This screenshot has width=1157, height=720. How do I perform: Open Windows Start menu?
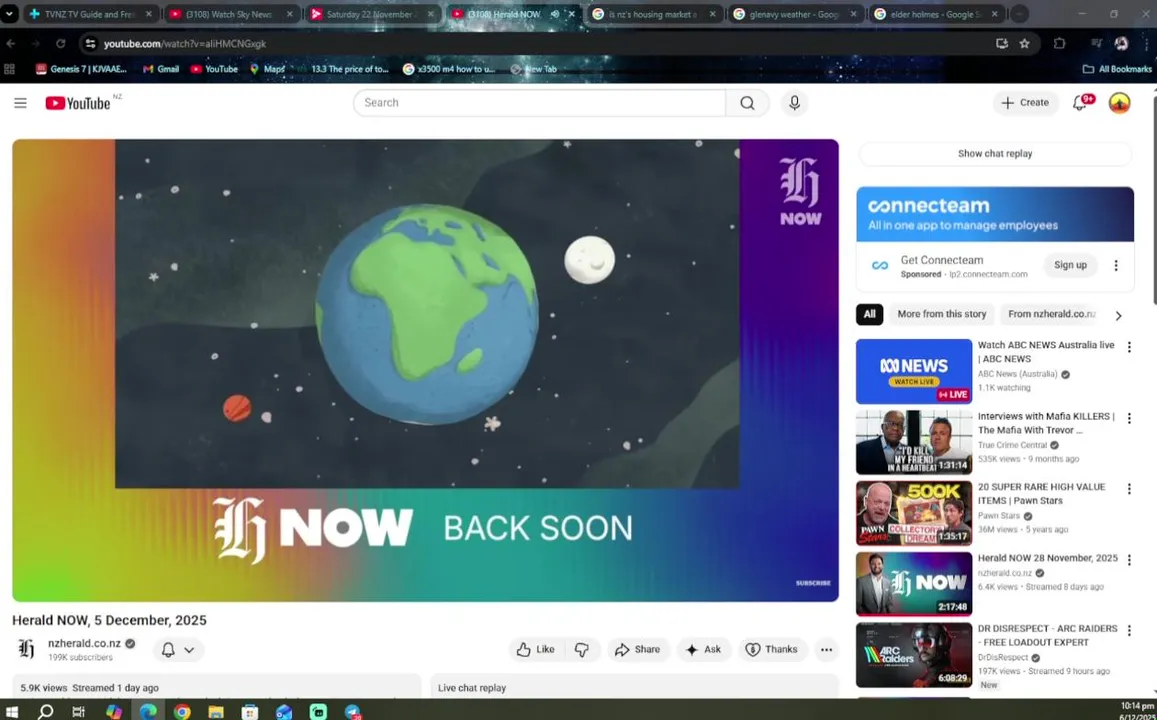tap(12, 712)
